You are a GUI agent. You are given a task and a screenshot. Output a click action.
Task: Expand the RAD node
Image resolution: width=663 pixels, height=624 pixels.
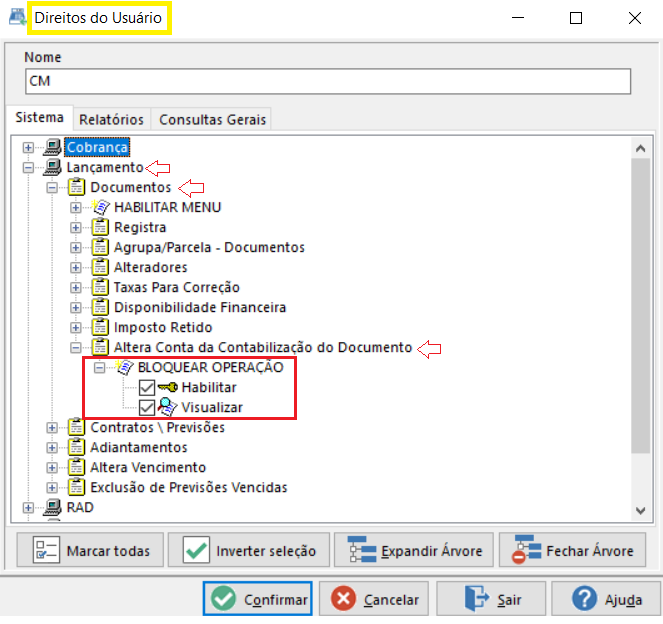(28, 507)
